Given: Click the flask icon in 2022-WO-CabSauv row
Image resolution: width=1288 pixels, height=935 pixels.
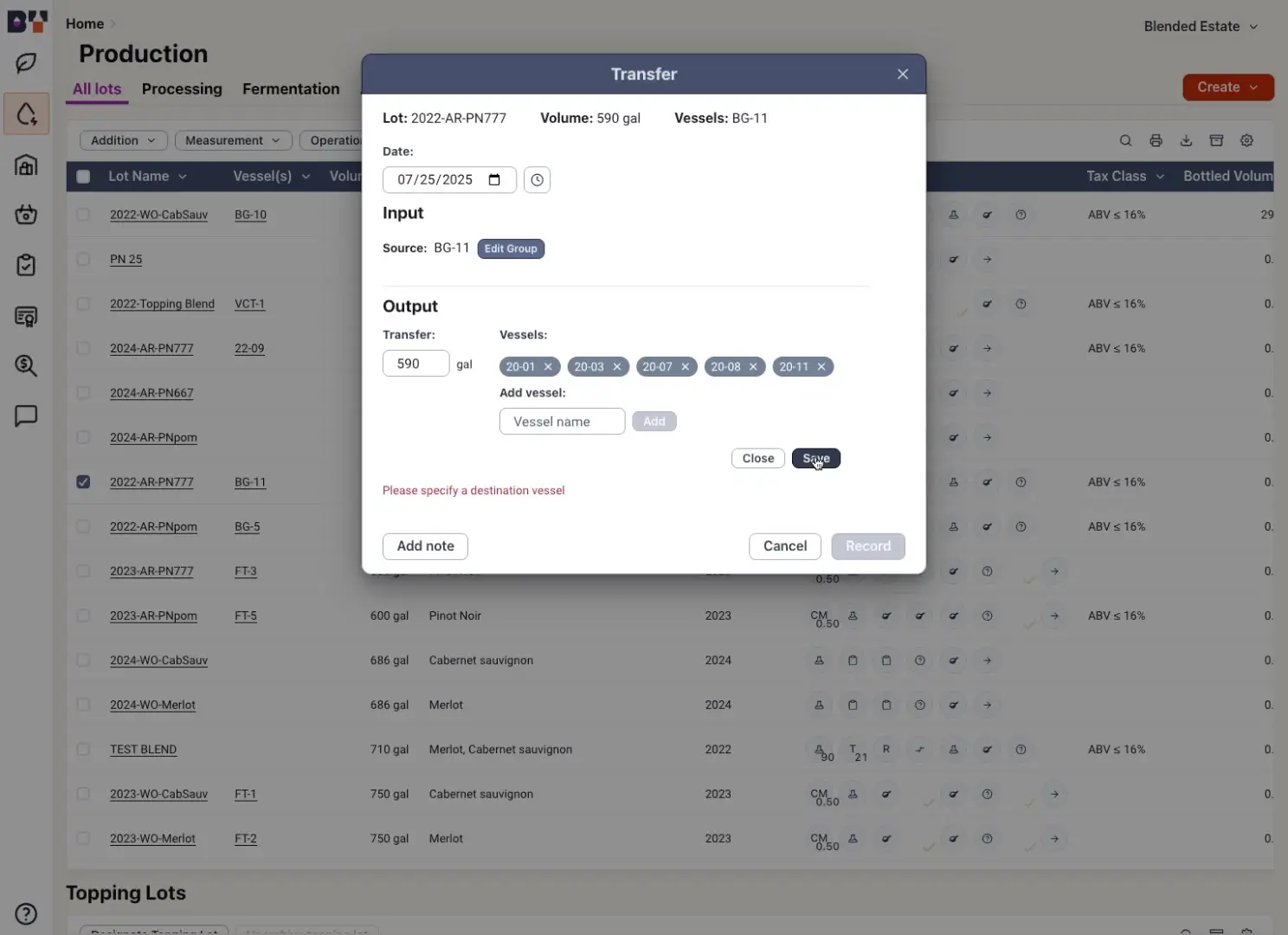Looking at the screenshot, I should (954, 215).
